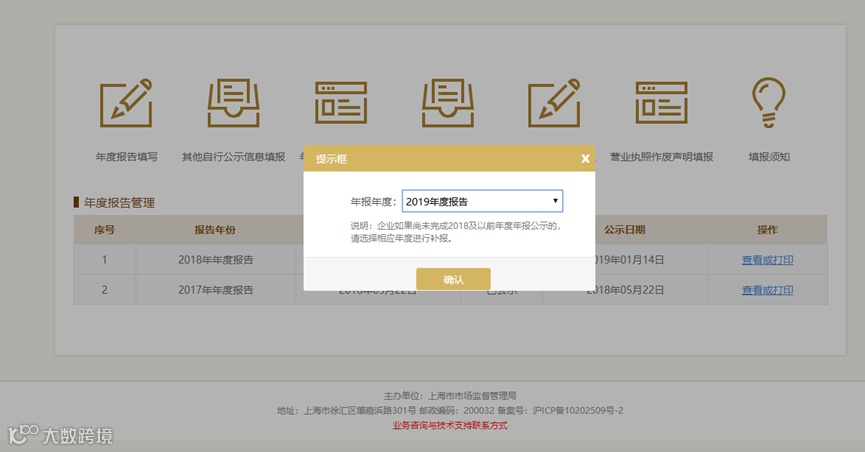Open the 其他自行公示信息填报 inbox icon

pyautogui.click(x=233, y=103)
